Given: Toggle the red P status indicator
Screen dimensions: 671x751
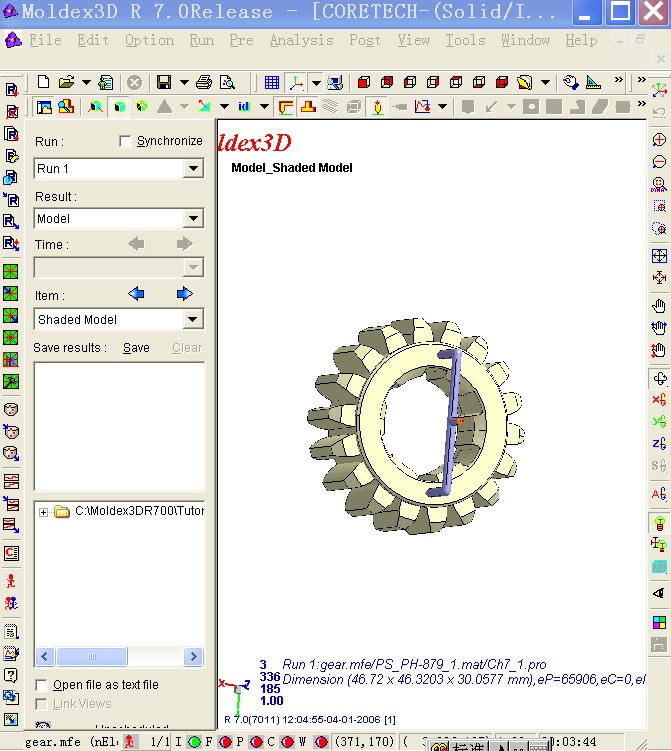Looking at the screenshot, I should point(256,742).
